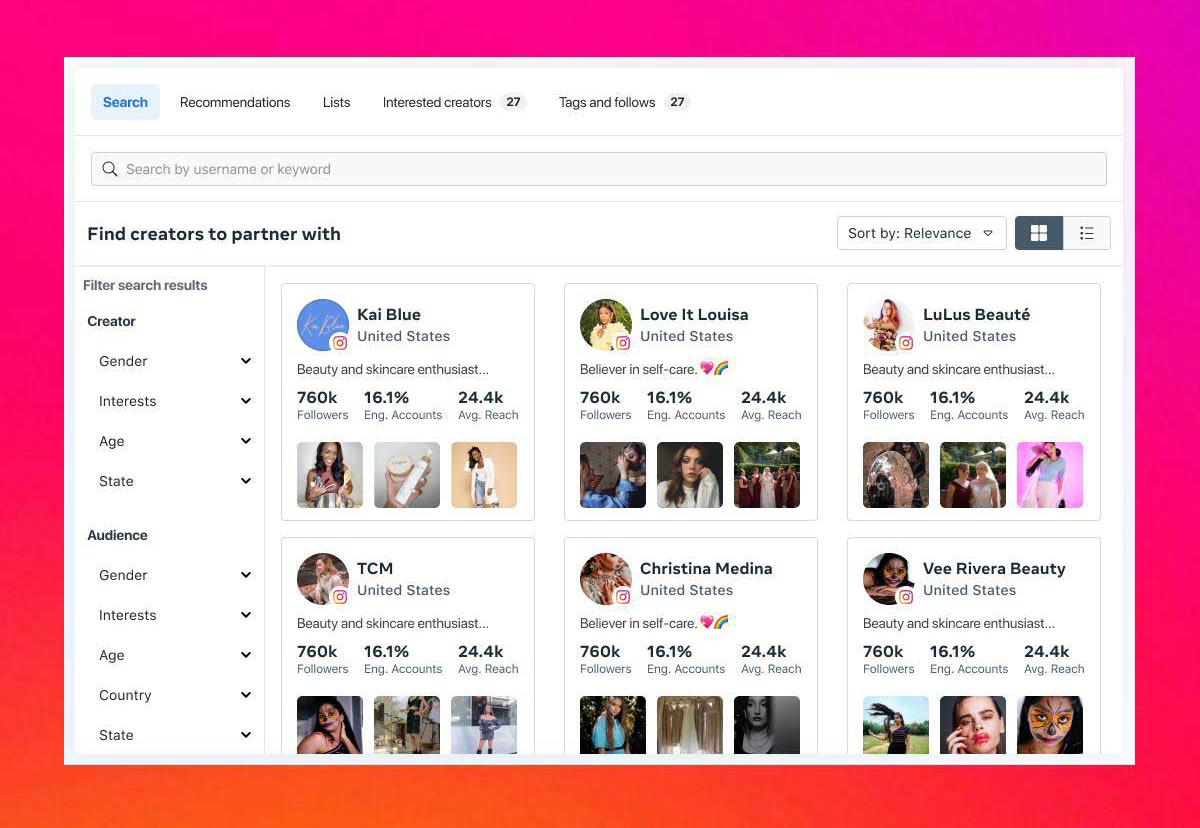Open Vee Rivera Beauty's profile avatar

tap(888, 578)
